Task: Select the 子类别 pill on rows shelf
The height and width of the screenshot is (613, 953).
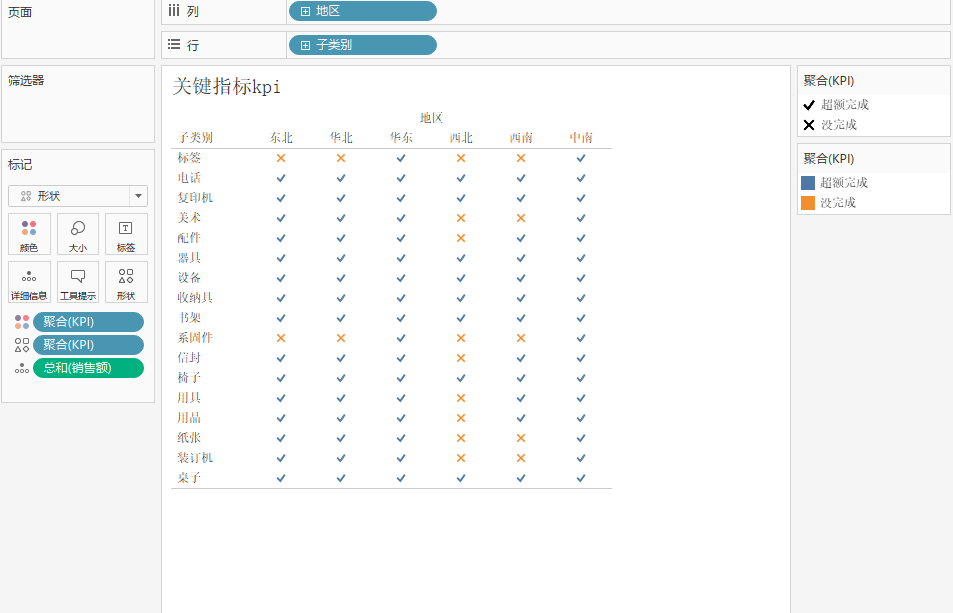Action: (363, 45)
